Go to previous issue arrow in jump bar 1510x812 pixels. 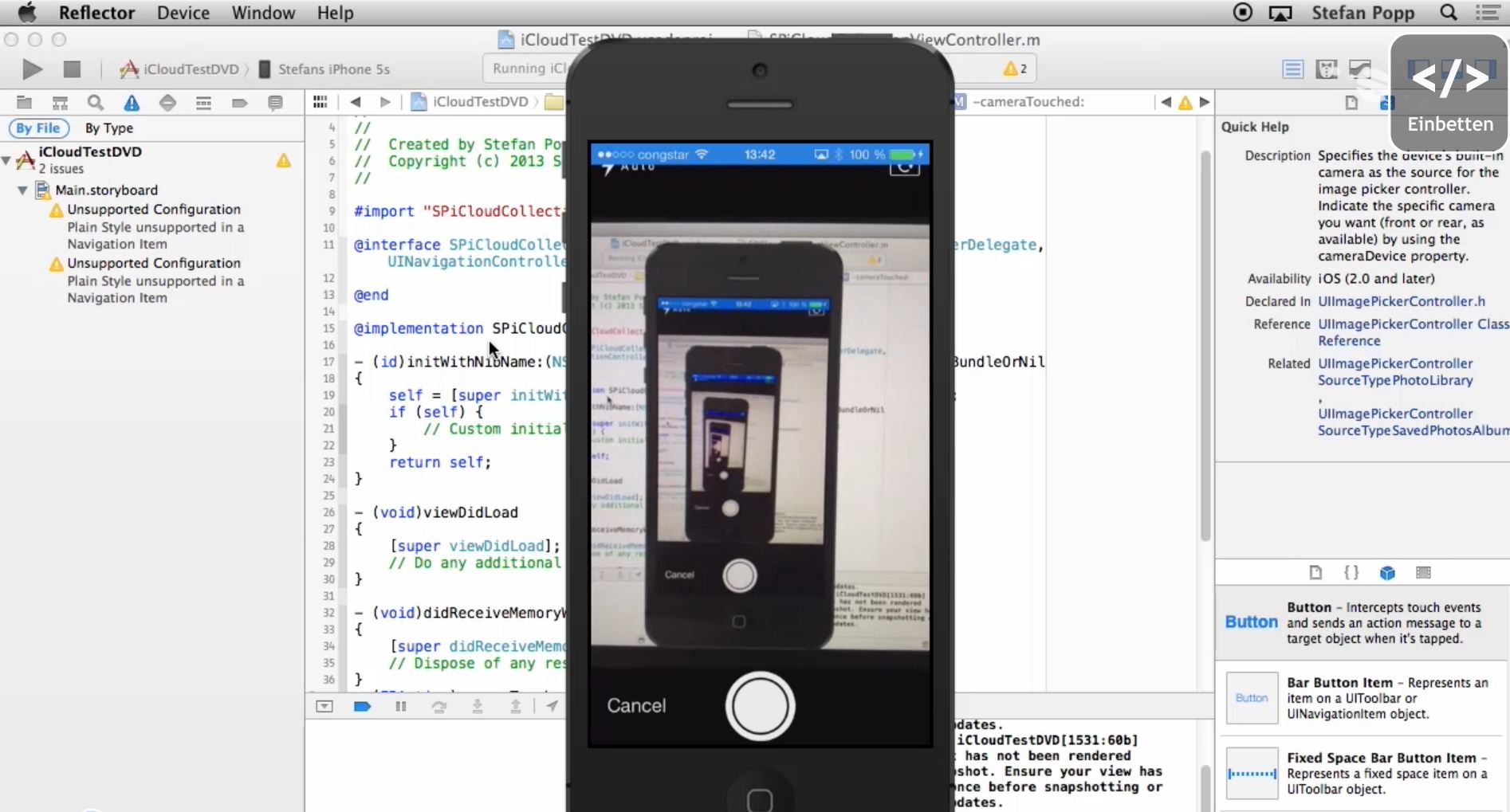(x=1166, y=102)
